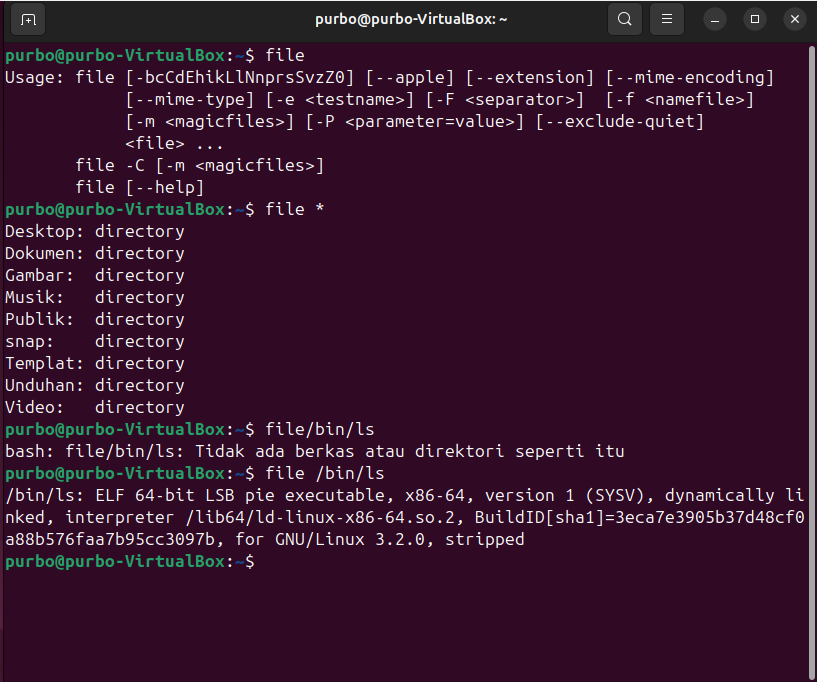Click the 'Unduhan: directory' output line
The height and width of the screenshot is (682, 817).
click(95, 385)
